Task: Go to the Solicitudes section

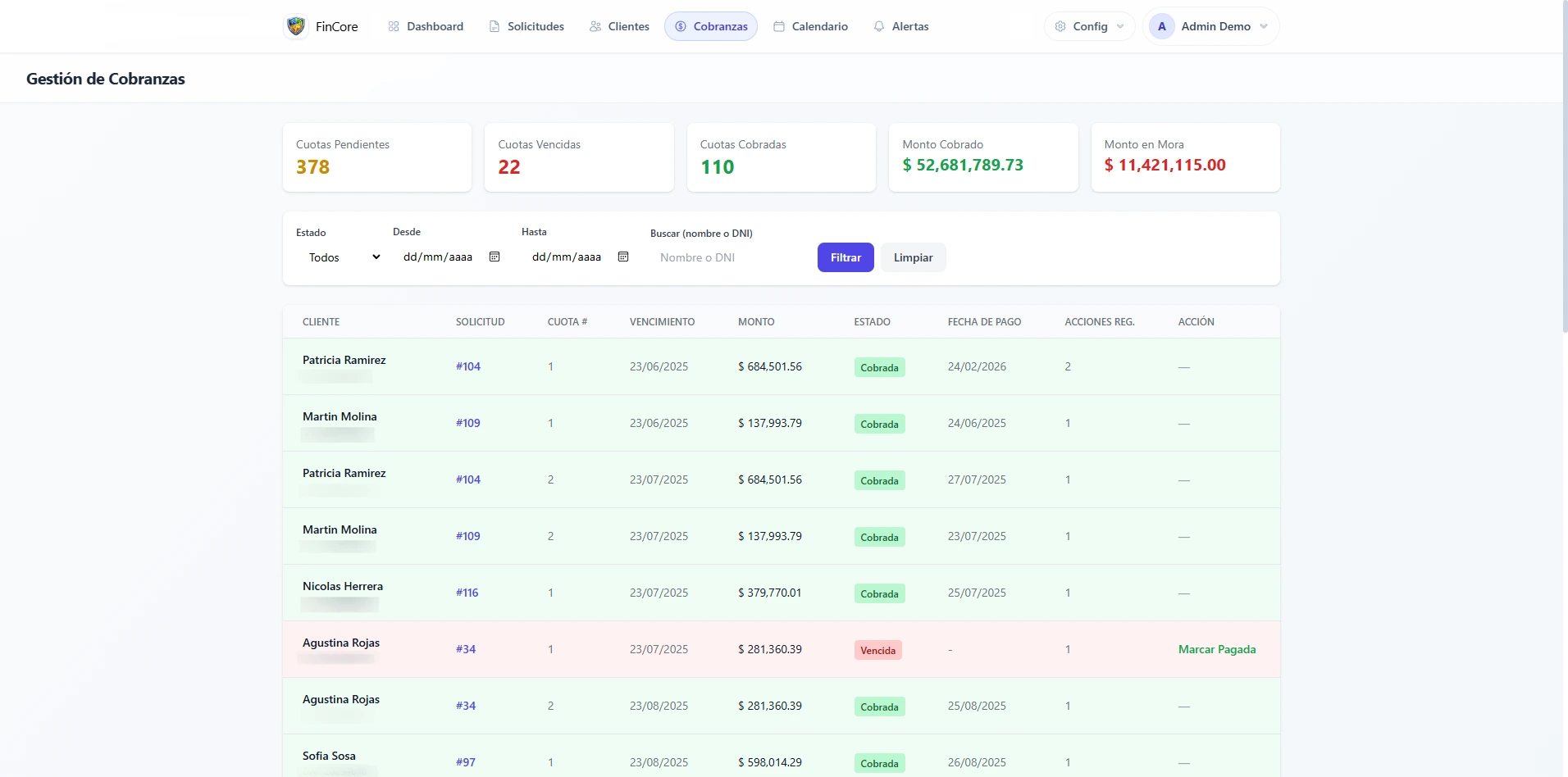Action: click(x=526, y=26)
